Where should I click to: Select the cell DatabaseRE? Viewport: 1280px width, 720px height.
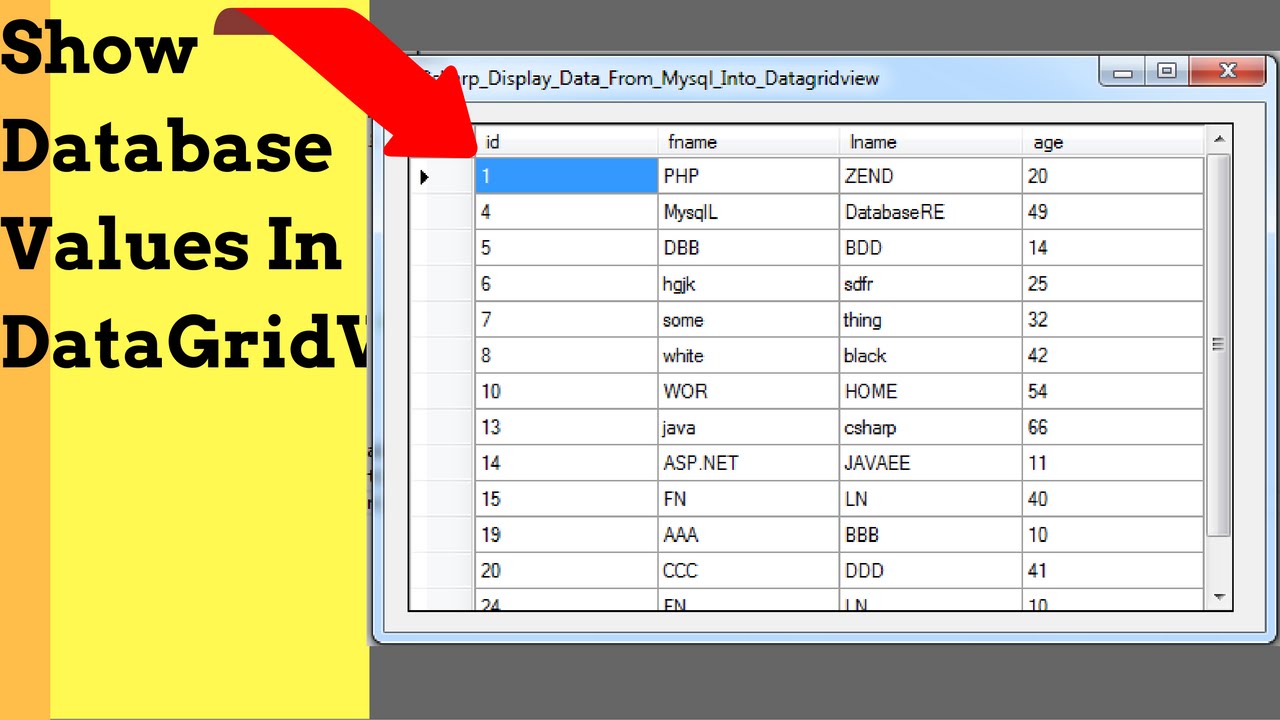click(931, 212)
